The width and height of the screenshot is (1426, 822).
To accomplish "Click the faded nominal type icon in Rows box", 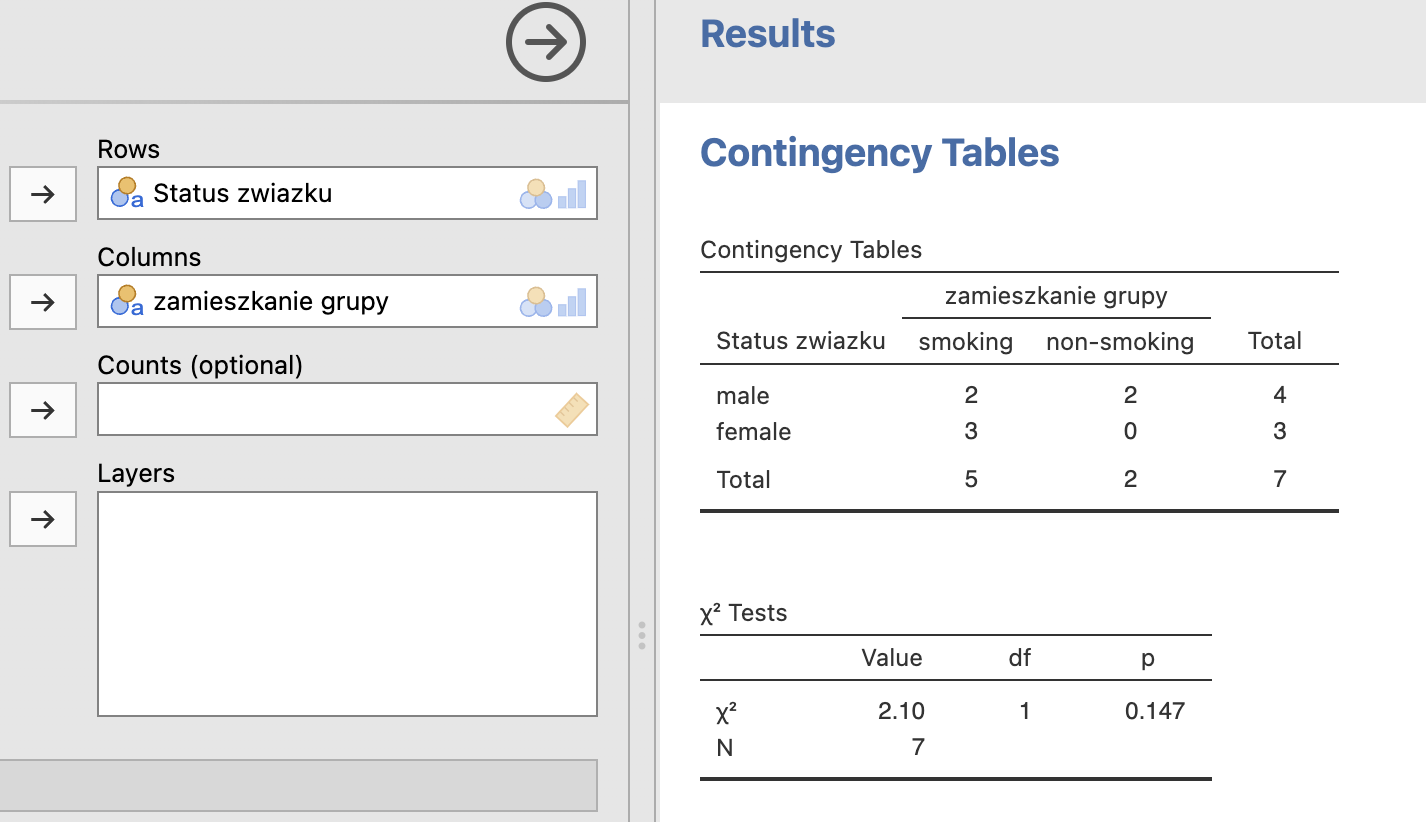I will pyautogui.click(x=536, y=194).
